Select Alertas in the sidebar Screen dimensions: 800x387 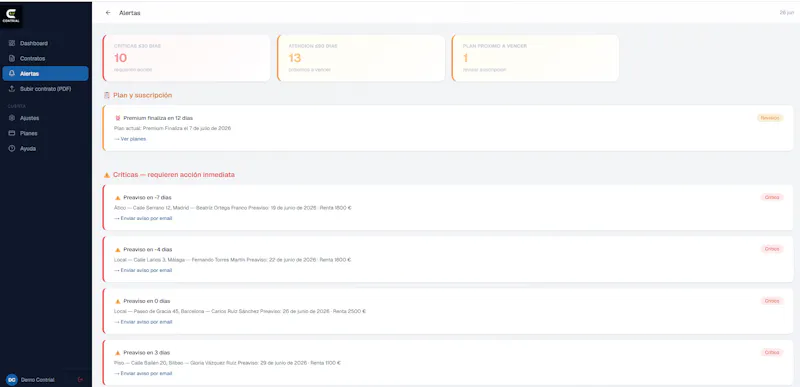pos(45,73)
